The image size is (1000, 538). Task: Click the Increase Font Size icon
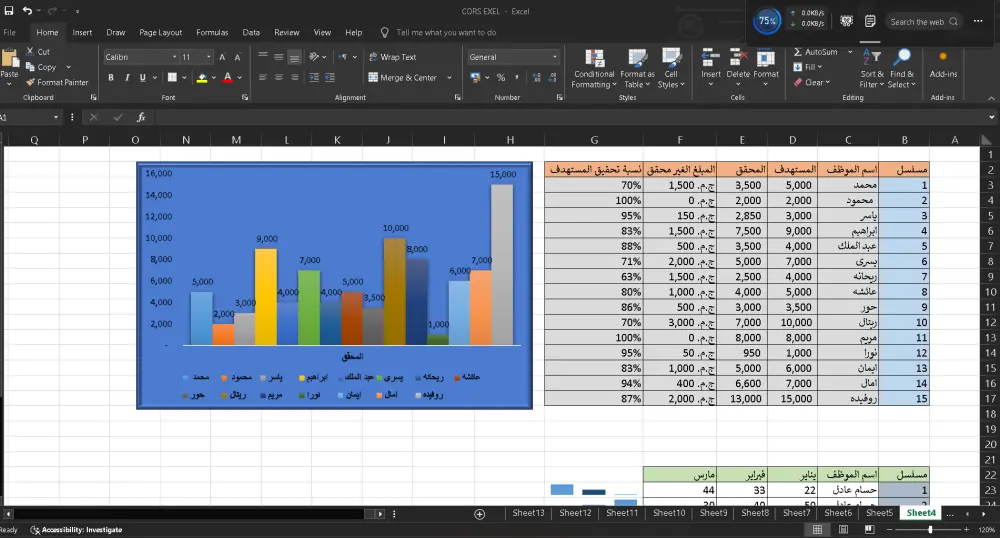pos(222,57)
